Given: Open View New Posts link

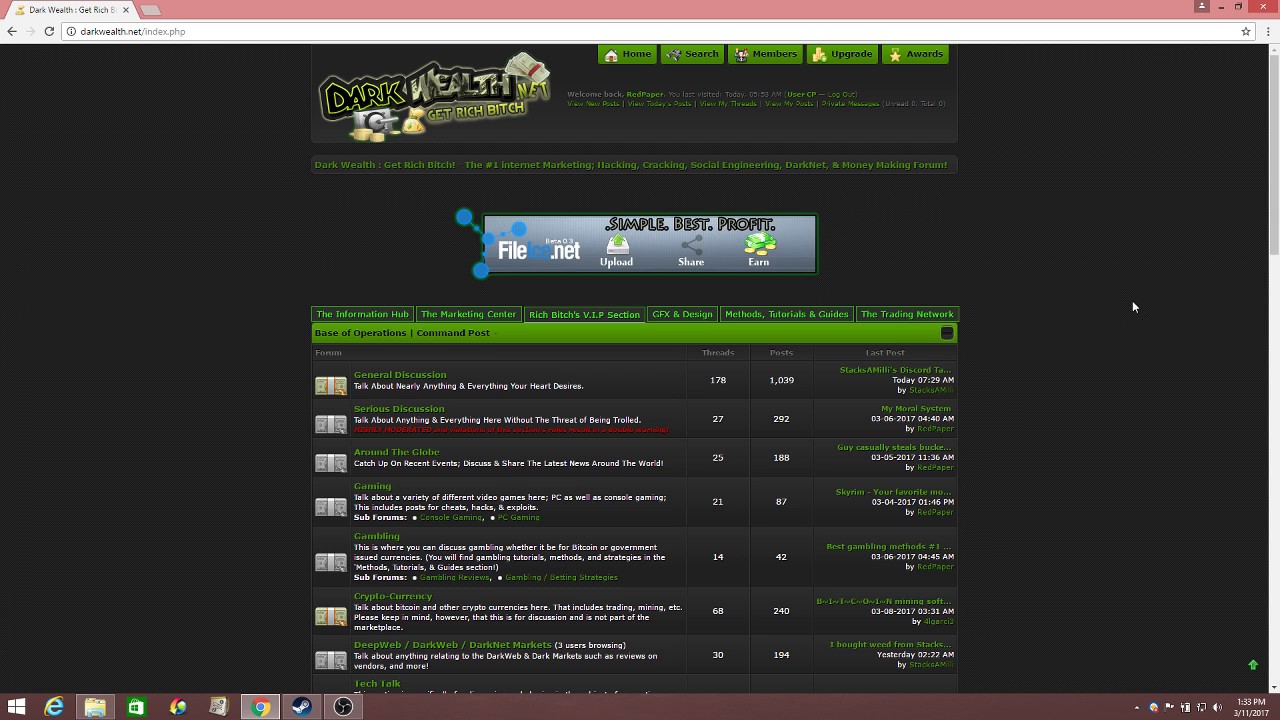Looking at the screenshot, I should pos(593,104).
